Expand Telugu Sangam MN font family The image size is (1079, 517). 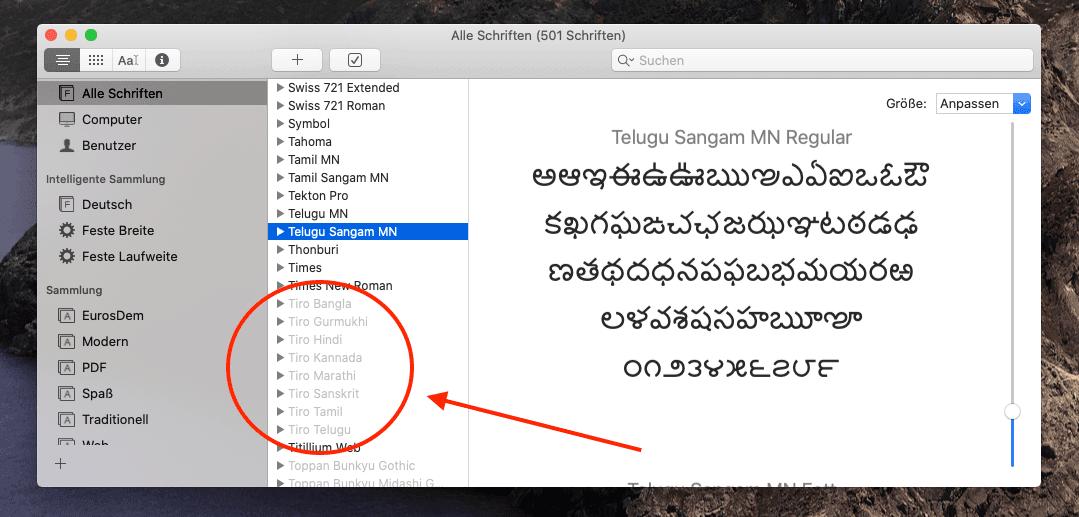point(280,232)
